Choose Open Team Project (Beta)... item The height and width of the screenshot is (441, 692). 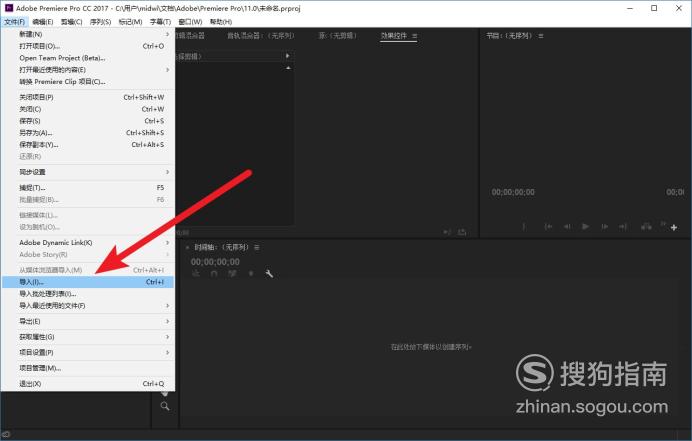(88, 58)
